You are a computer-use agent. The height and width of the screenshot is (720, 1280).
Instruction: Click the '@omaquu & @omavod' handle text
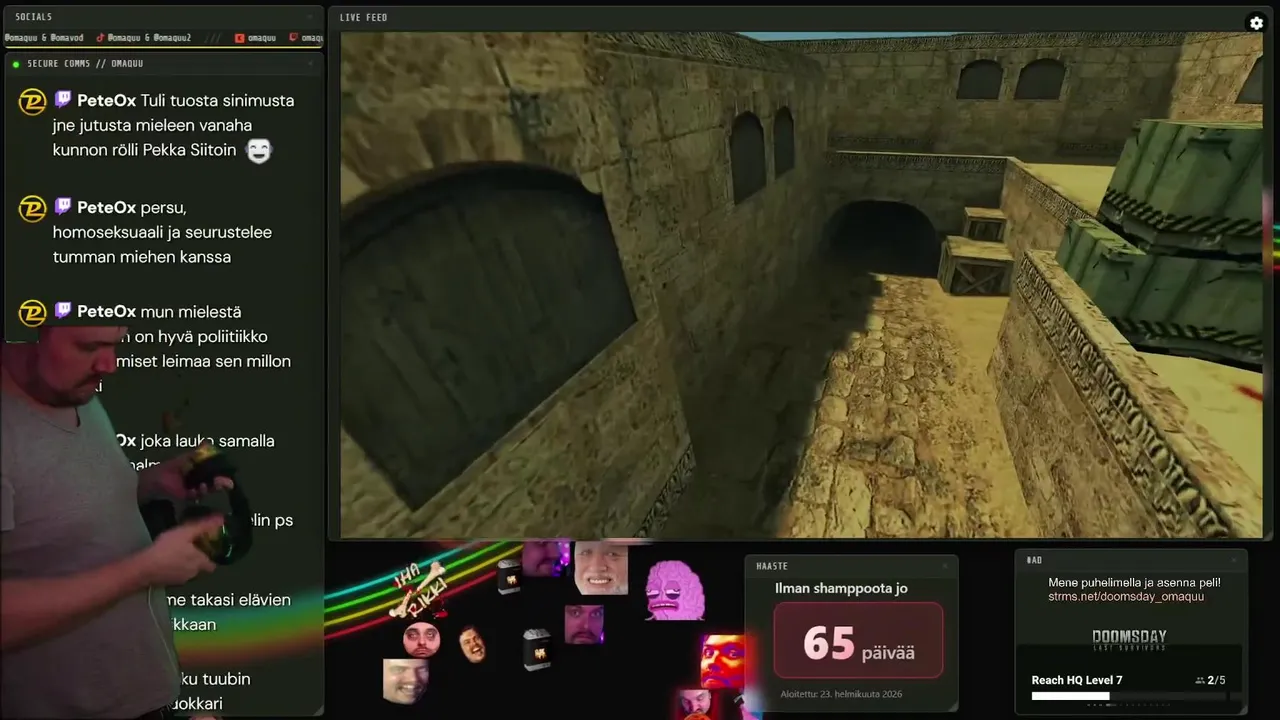pos(43,38)
